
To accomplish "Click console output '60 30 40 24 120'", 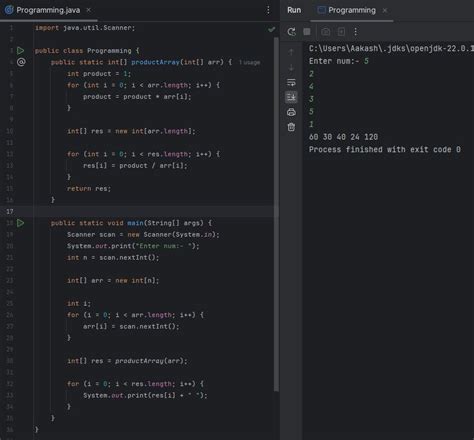I will [x=343, y=137].
